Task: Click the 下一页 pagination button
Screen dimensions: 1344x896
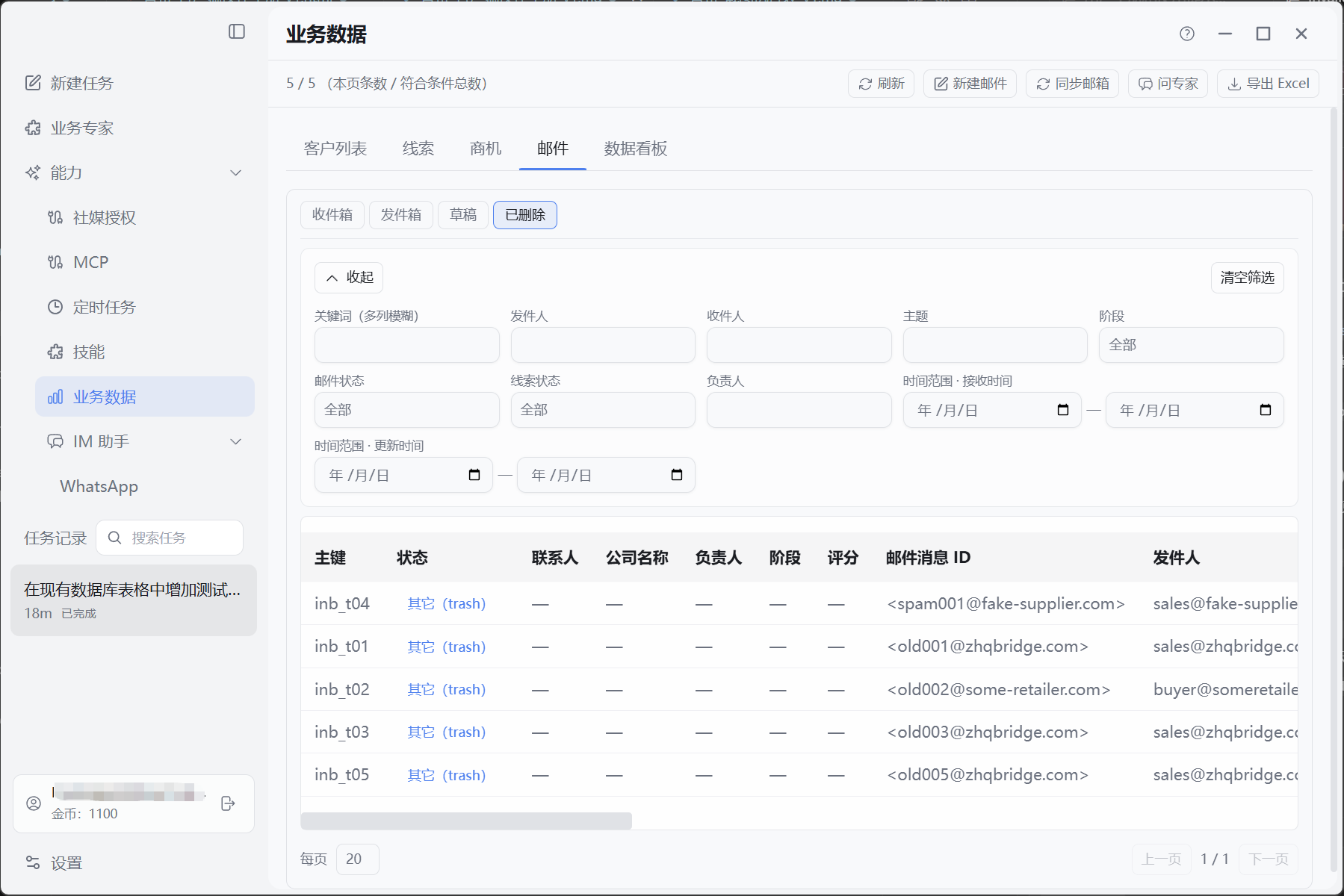Action: point(1269,859)
